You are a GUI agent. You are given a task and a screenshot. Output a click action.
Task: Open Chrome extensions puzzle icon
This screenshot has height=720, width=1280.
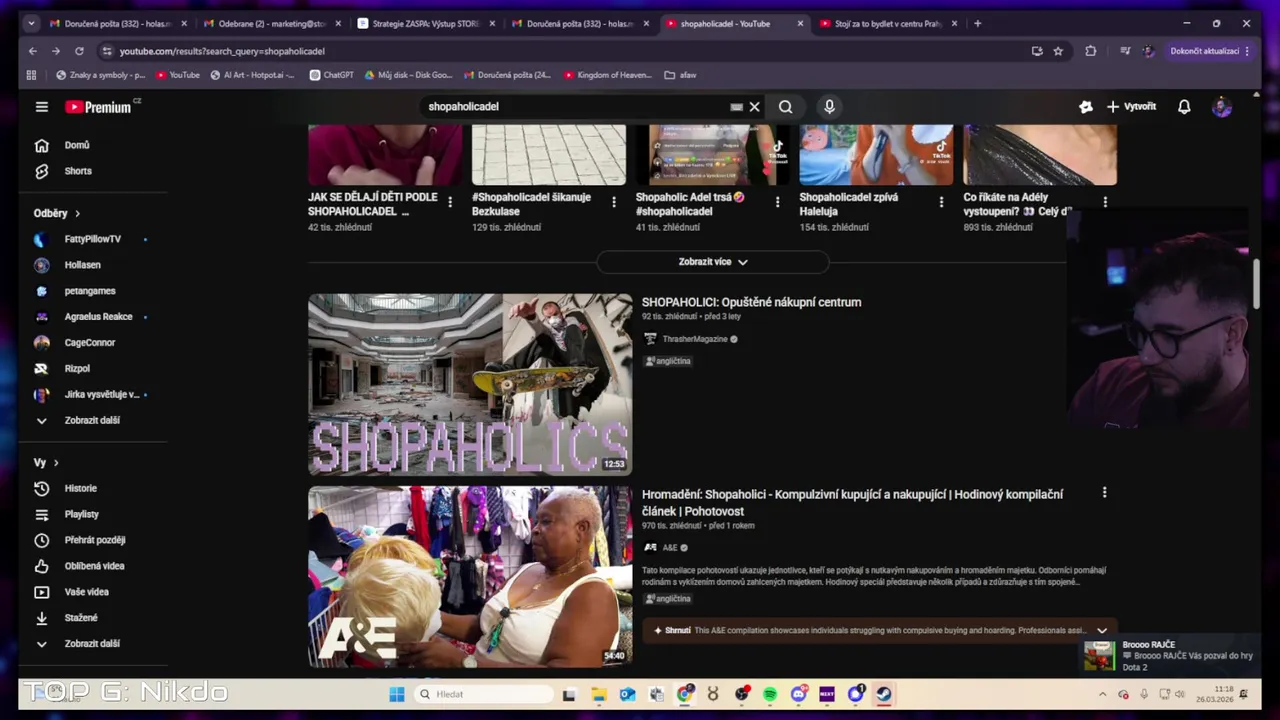tap(1091, 51)
